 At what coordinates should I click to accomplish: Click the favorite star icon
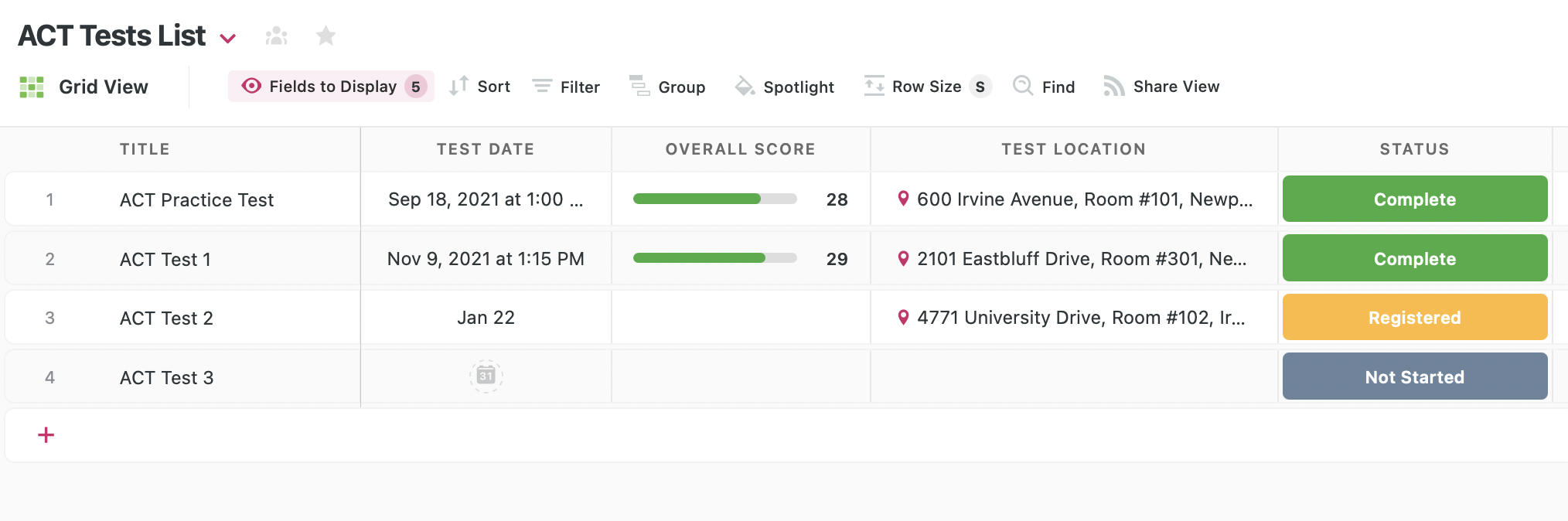tap(326, 36)
